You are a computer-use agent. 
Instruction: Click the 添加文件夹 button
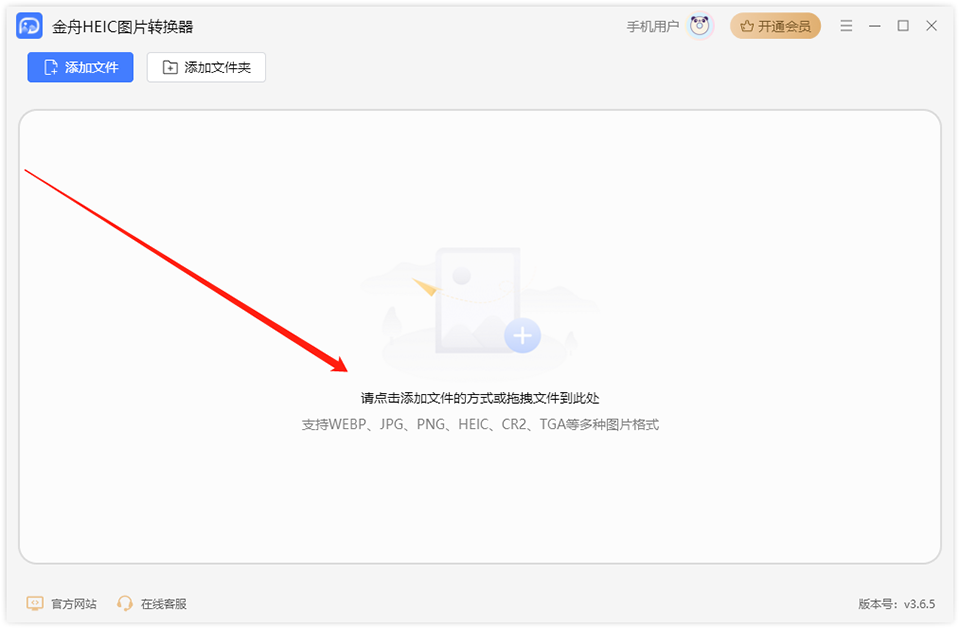[206, 67]
